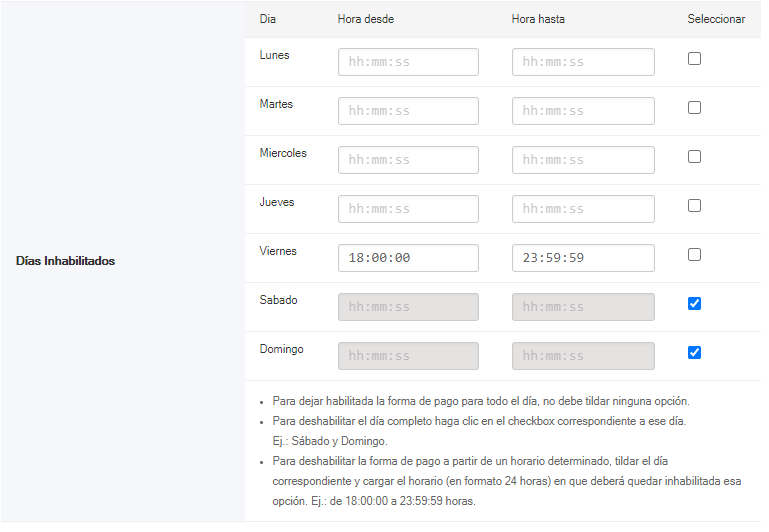Tick the Miercoles checkbox
The image size is (769, 532).
click(694, 156)
